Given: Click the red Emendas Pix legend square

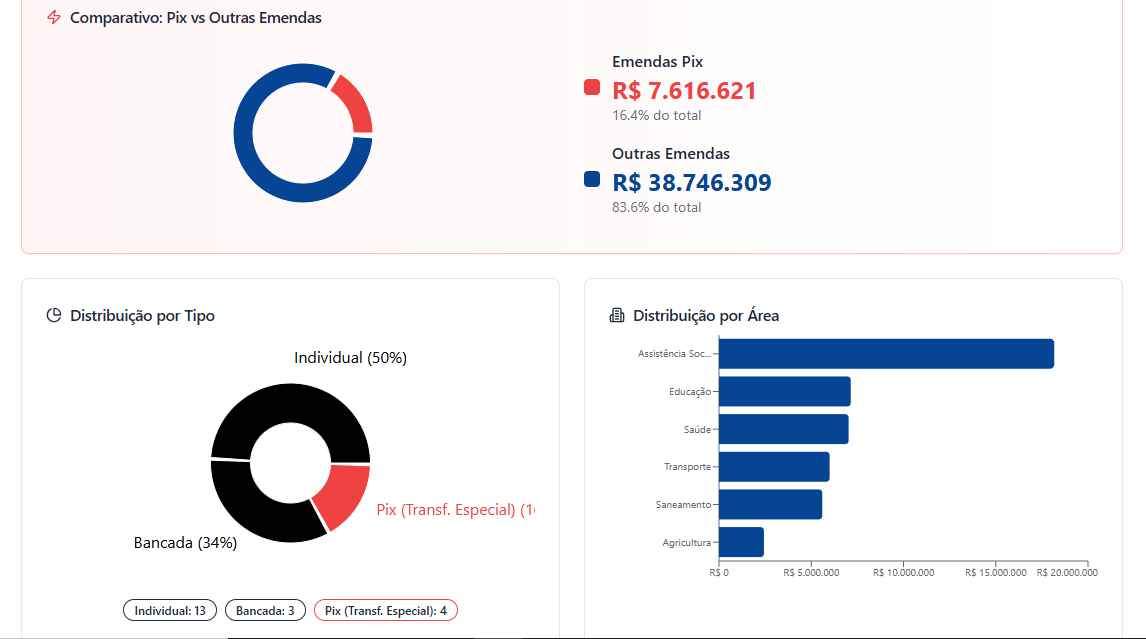Looking at the screenshot, I should point(592,88).
